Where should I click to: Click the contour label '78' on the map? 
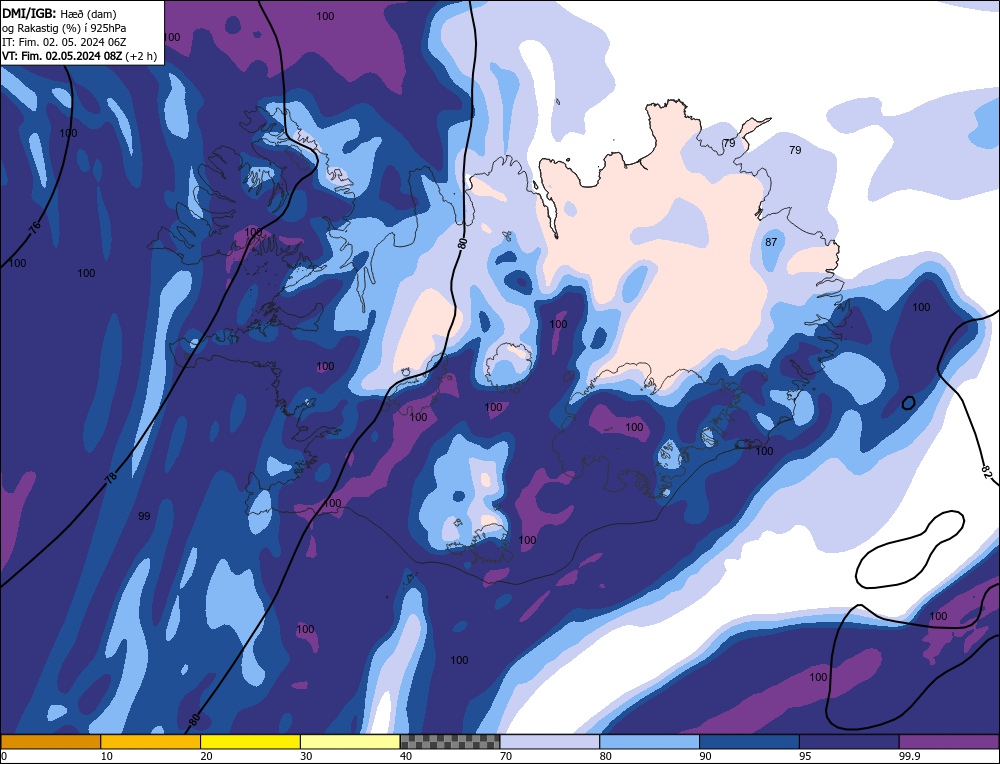111,478
